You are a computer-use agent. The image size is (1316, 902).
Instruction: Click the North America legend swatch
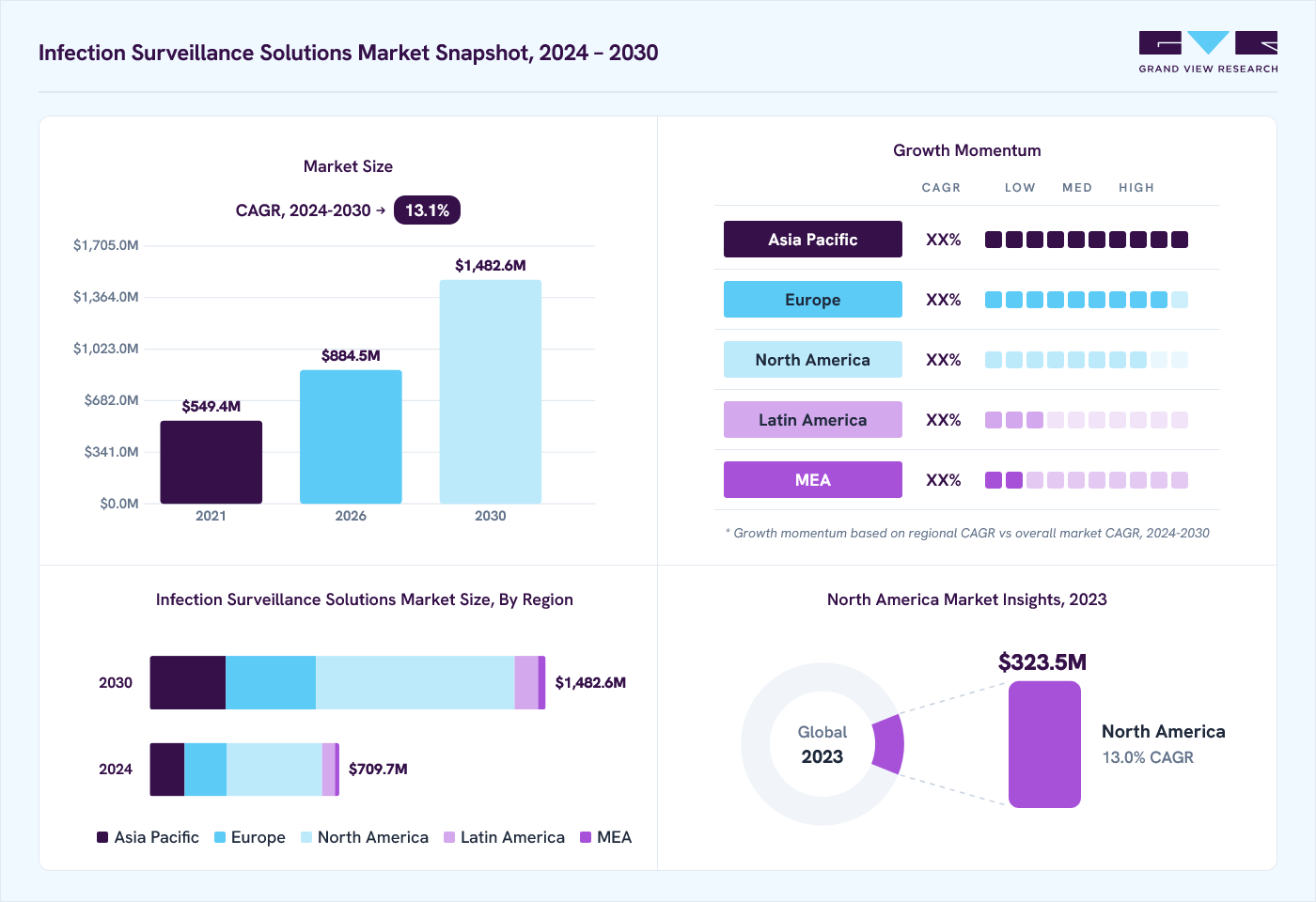306,837
